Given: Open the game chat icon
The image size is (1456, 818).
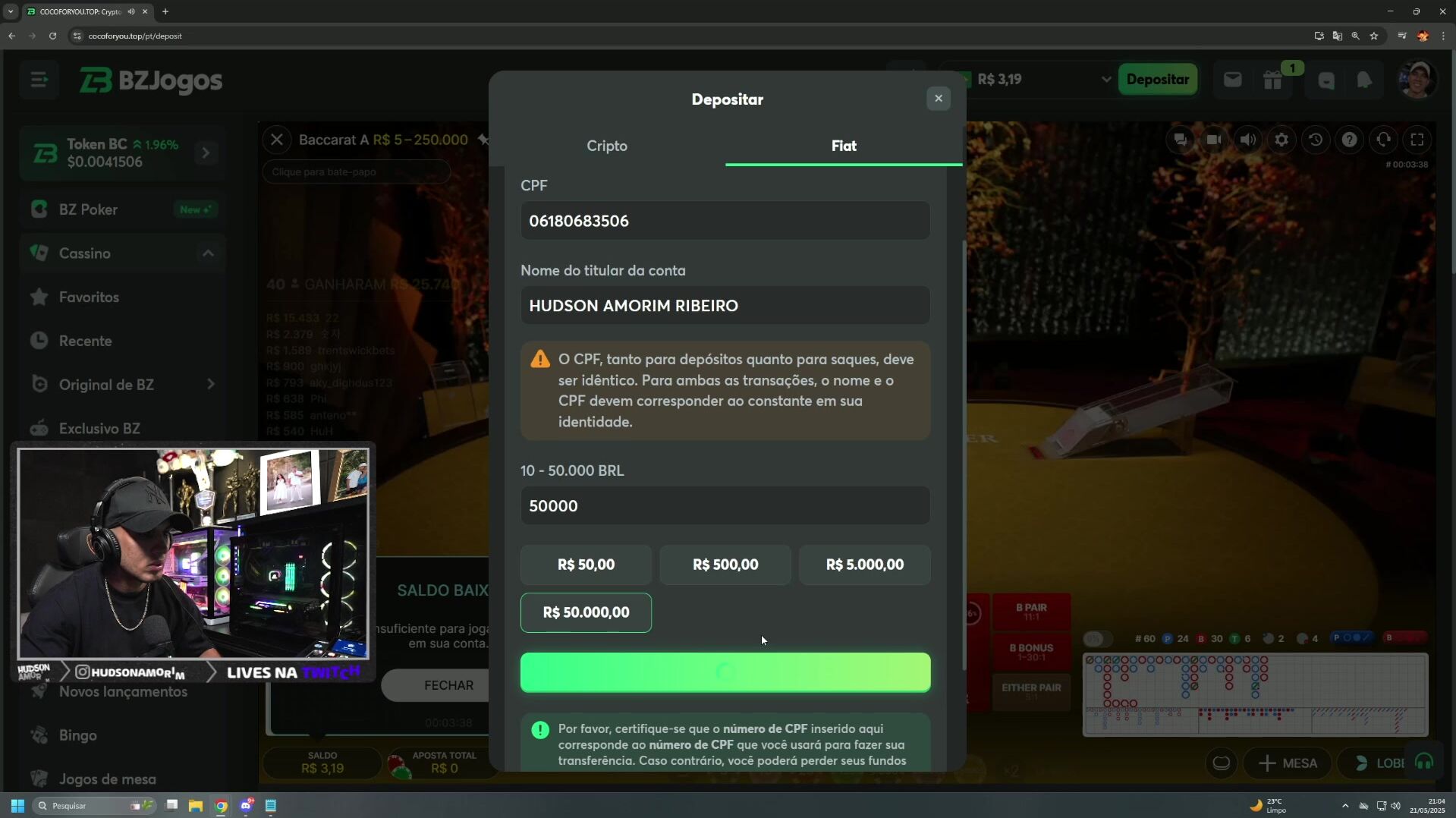Looking at the screenshot, I should tap(1181, 140).
